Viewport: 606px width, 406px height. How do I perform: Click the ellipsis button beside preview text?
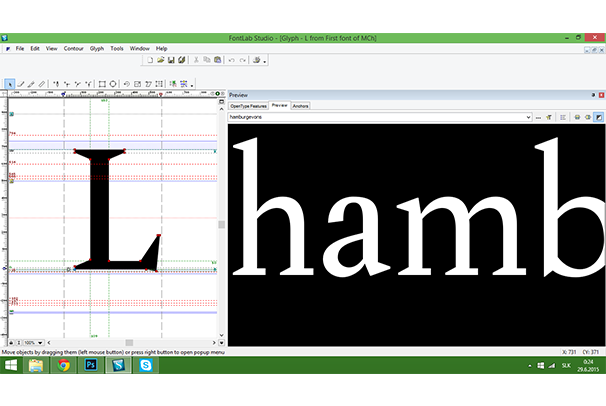539,117
